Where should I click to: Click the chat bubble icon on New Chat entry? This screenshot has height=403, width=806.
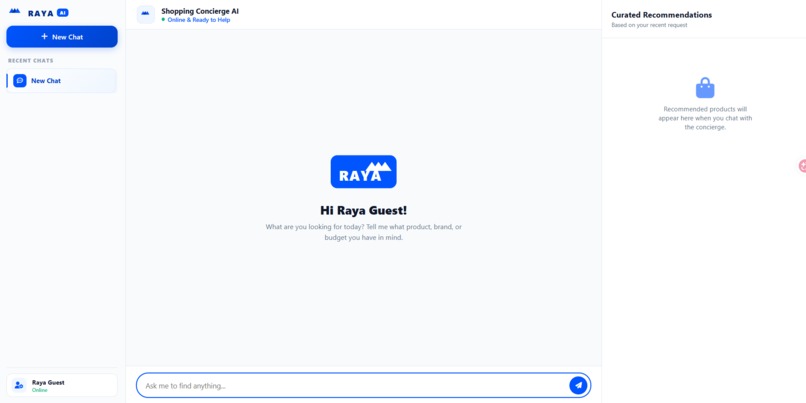click(20, 81)
